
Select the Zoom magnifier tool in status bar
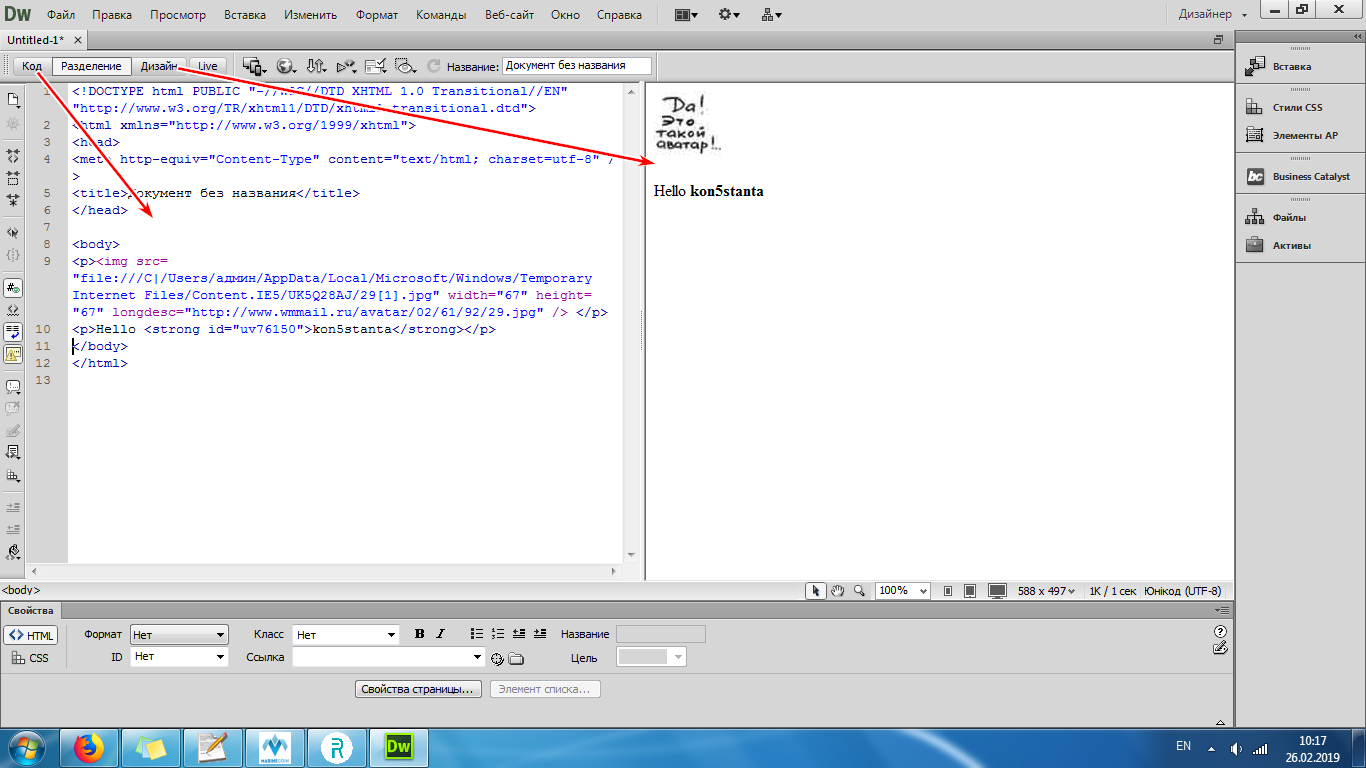(x=859, y=591)
